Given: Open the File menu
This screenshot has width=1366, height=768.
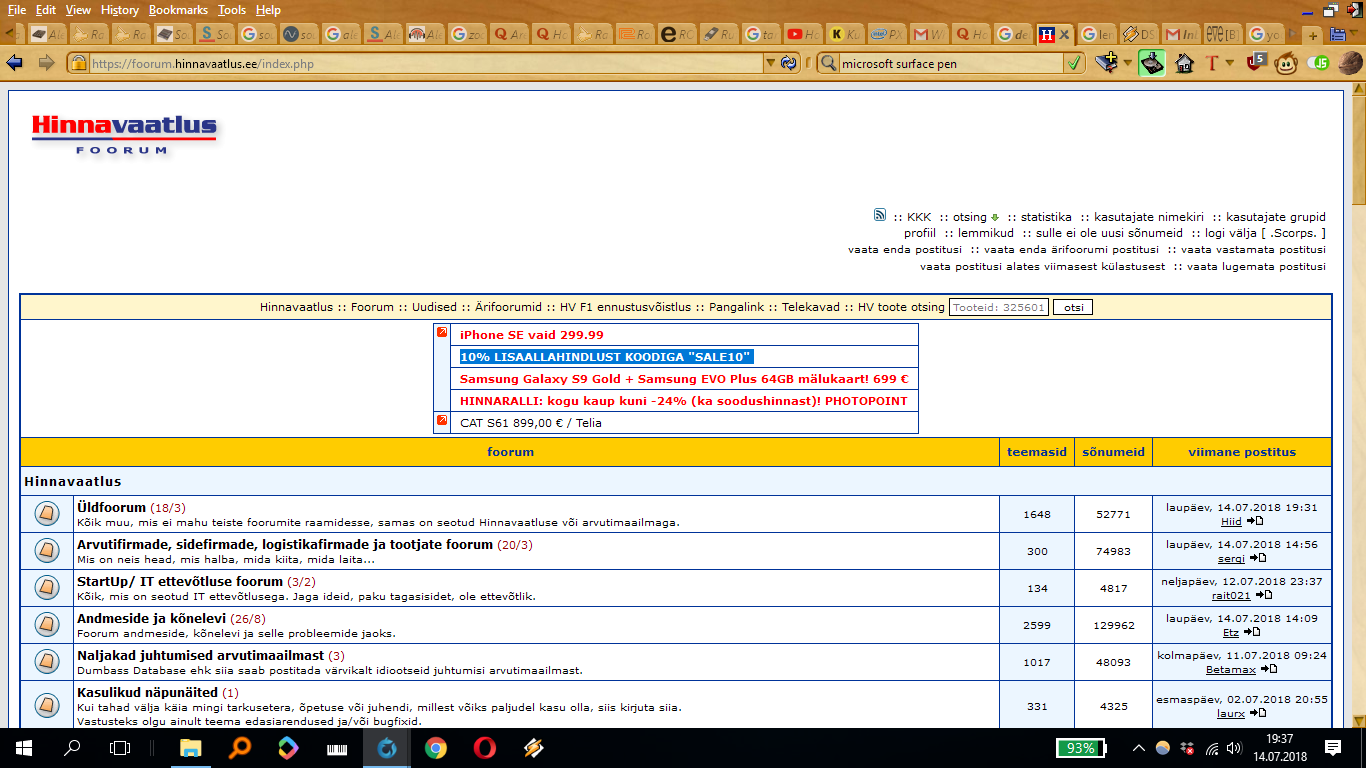Looking at the screenshot, I should (x=17, y=10).
